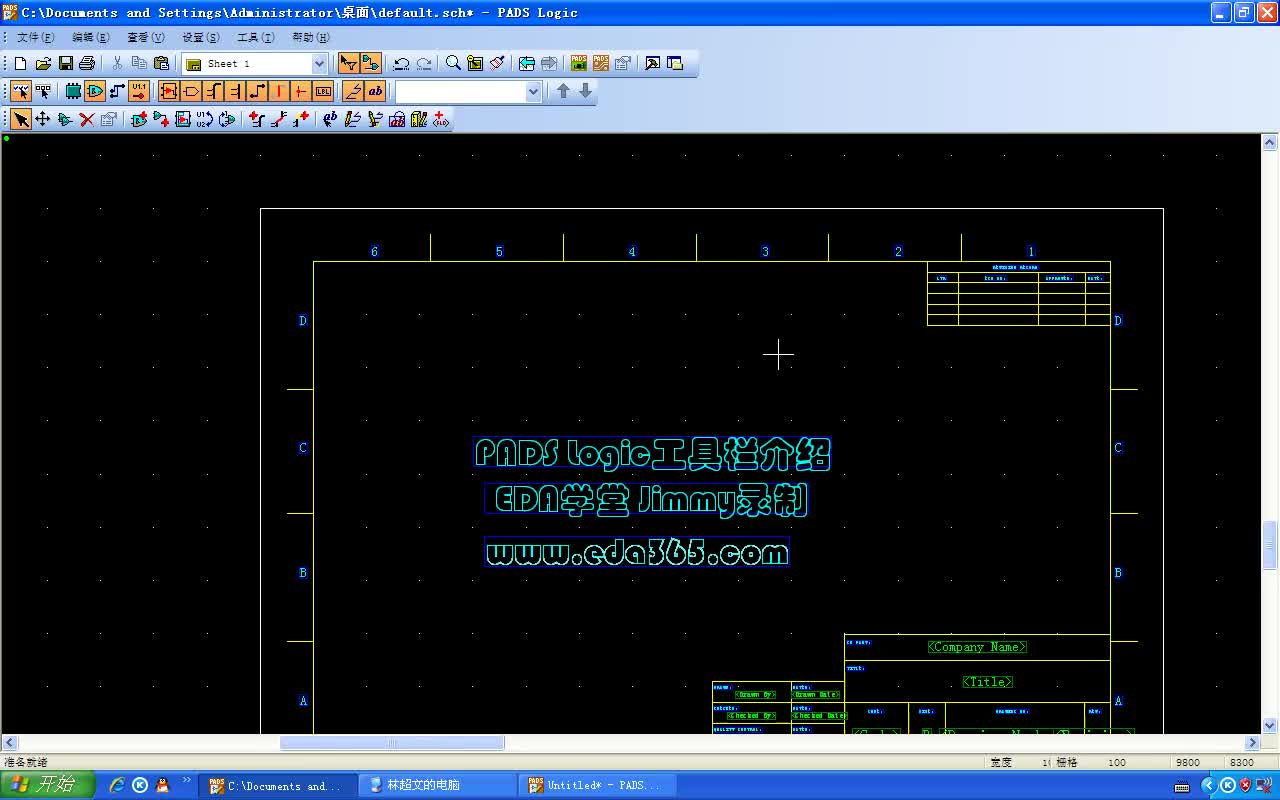Toggle the Parts selection filter chip icon

73,91
